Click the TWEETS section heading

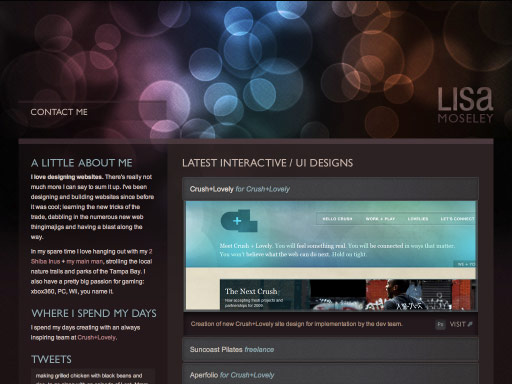(x=51, y=359)
